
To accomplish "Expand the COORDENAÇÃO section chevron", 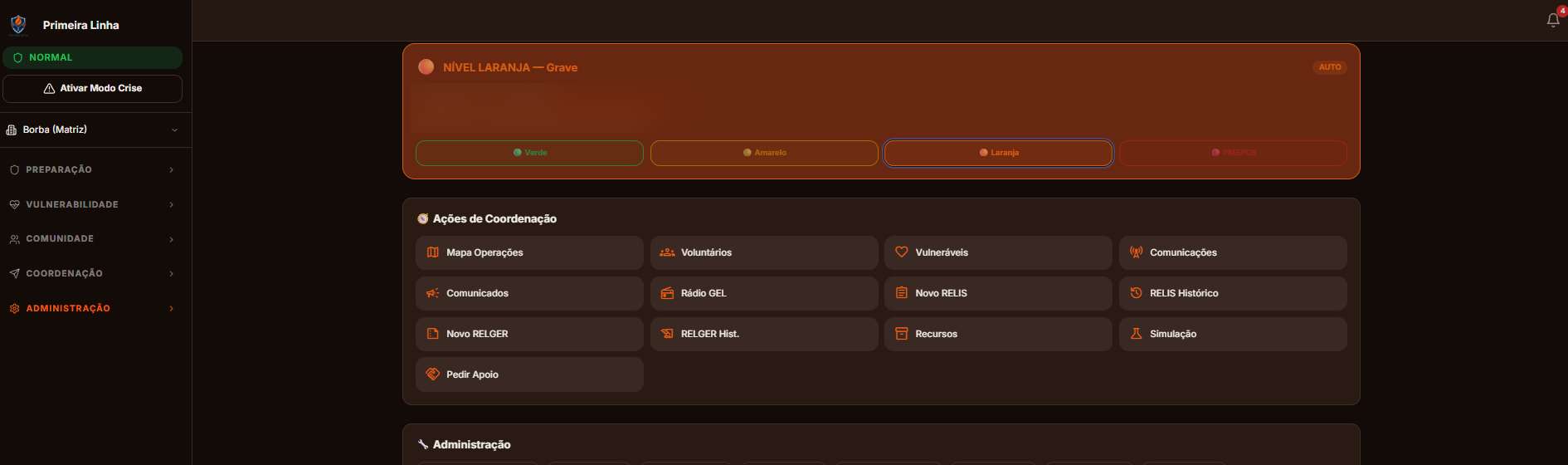I will point(172,273).
